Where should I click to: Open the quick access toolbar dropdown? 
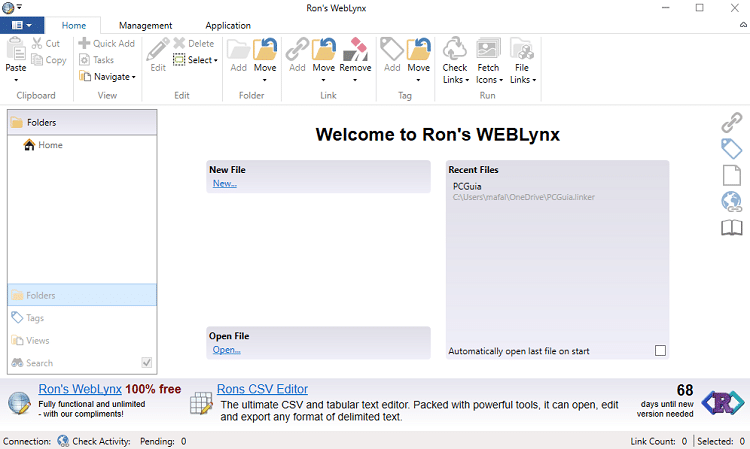pos(19,7)
